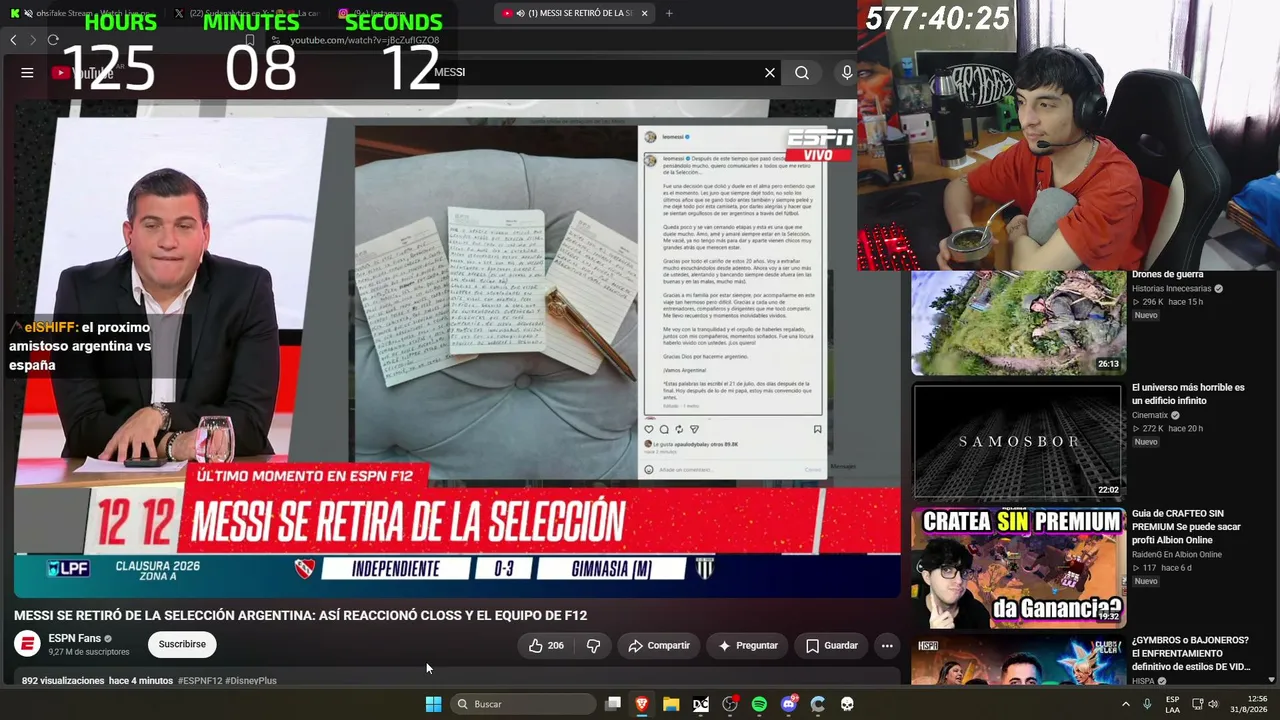Switch to the Instagram browser tab
This screenshot has width=1280, height=720.
tap(410, 13)
